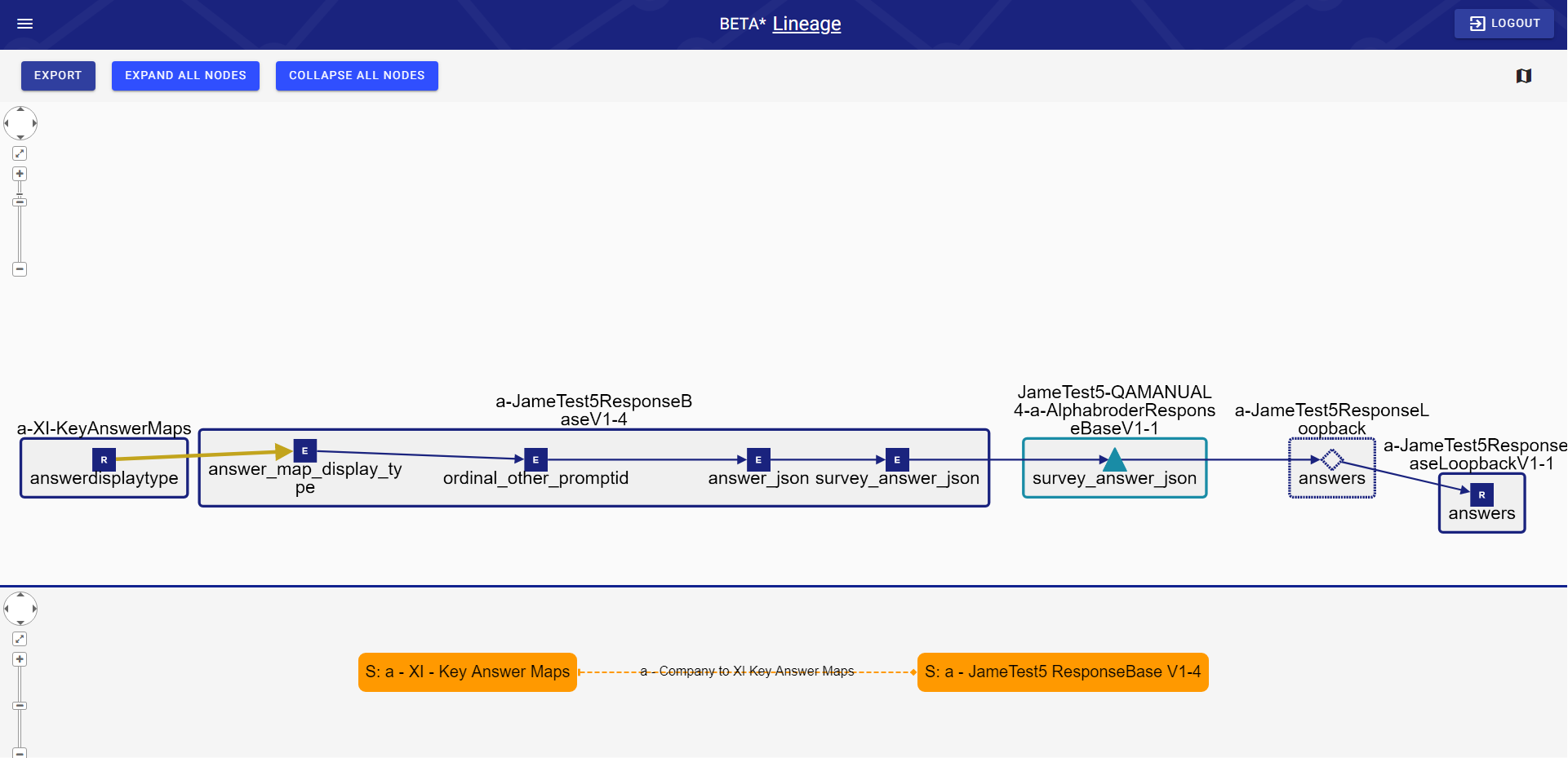Viewport: 1568px width, 758px height.
Task: Select the orange 'S: a - XI - Key Answer Maps' node
Action: point(468,672)
